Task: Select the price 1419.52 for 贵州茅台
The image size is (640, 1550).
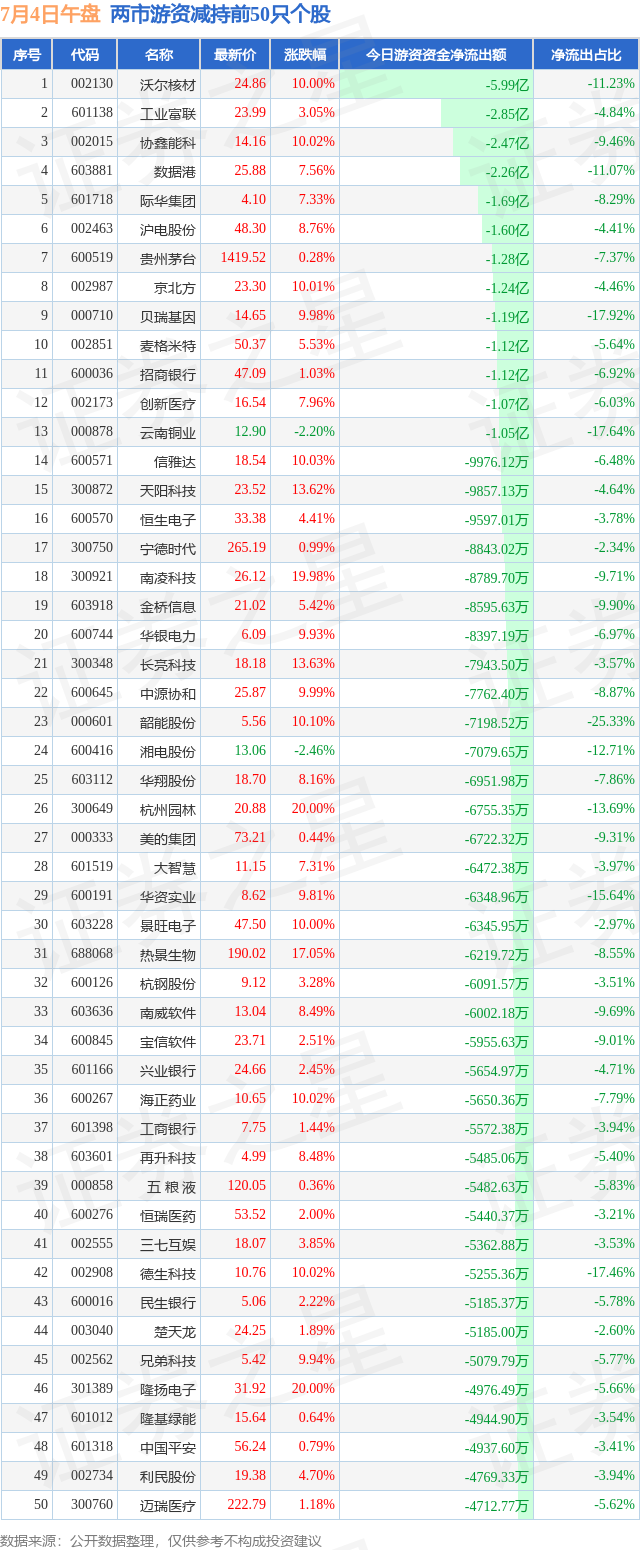Action: pyautogui.click(x=245, y=258)
